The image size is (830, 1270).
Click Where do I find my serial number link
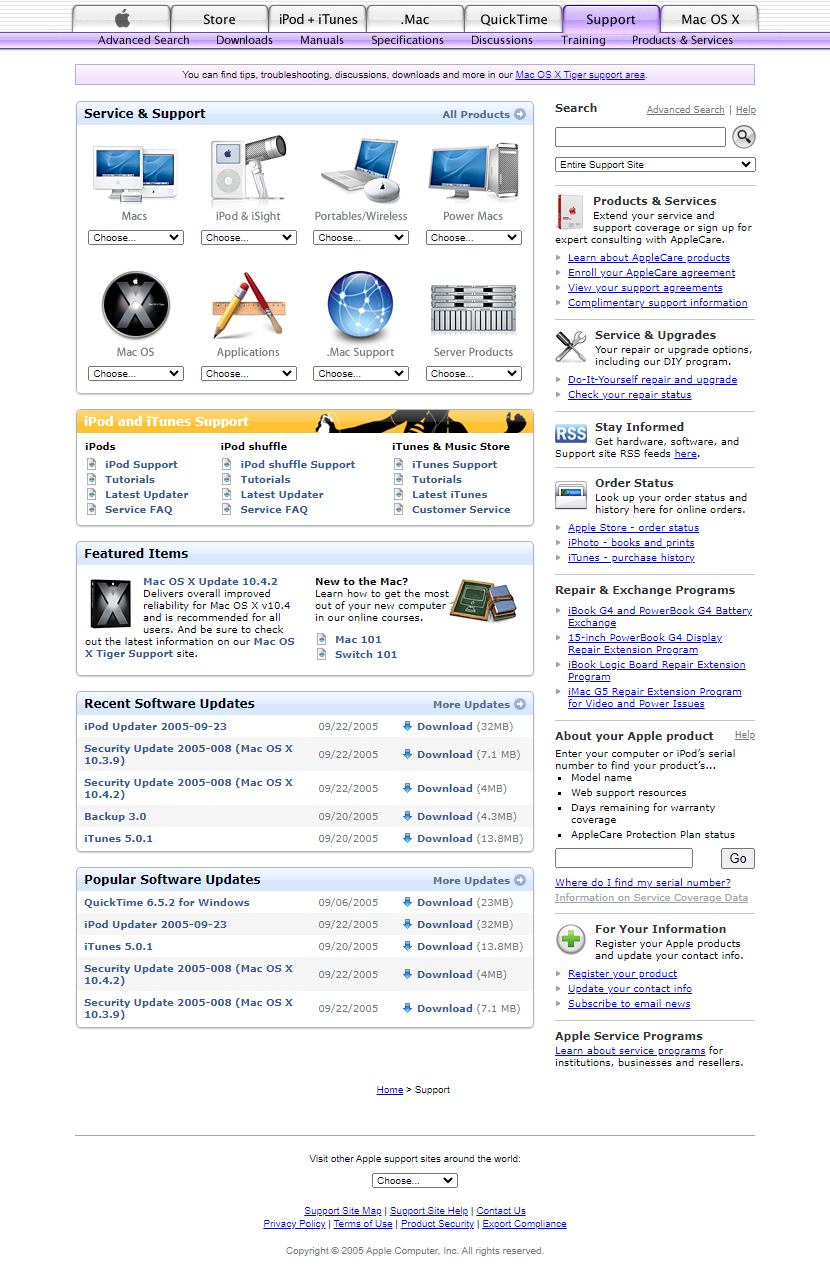point(643,883)
